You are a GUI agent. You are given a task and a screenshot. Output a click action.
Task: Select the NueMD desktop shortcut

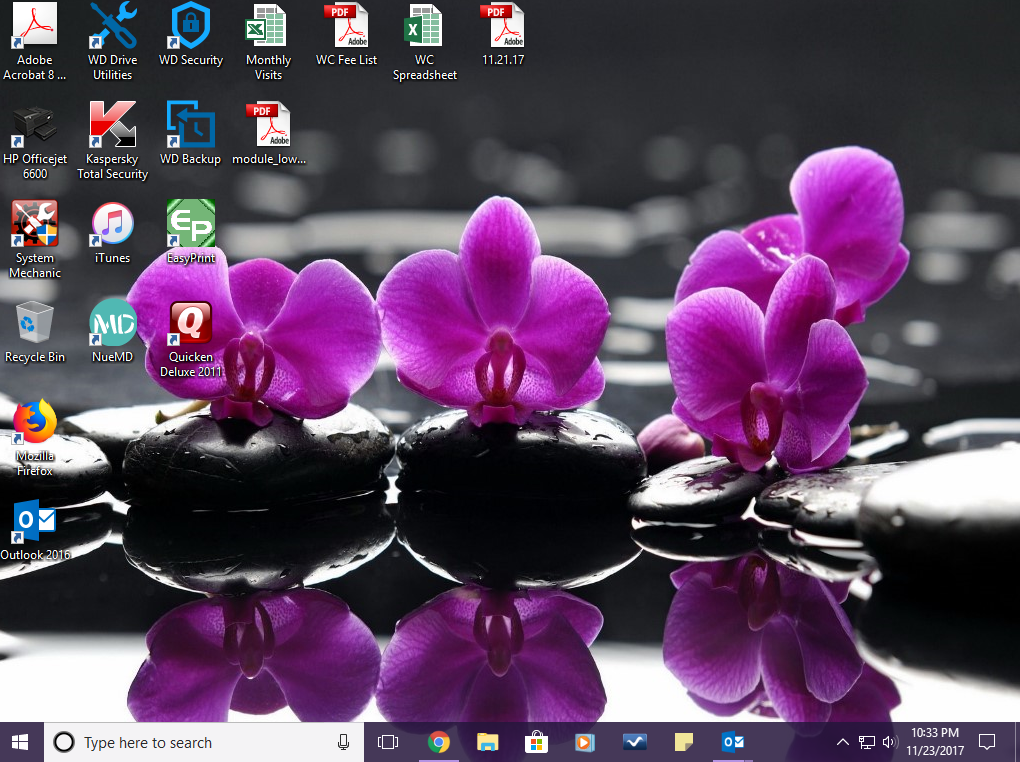(113, 331)
